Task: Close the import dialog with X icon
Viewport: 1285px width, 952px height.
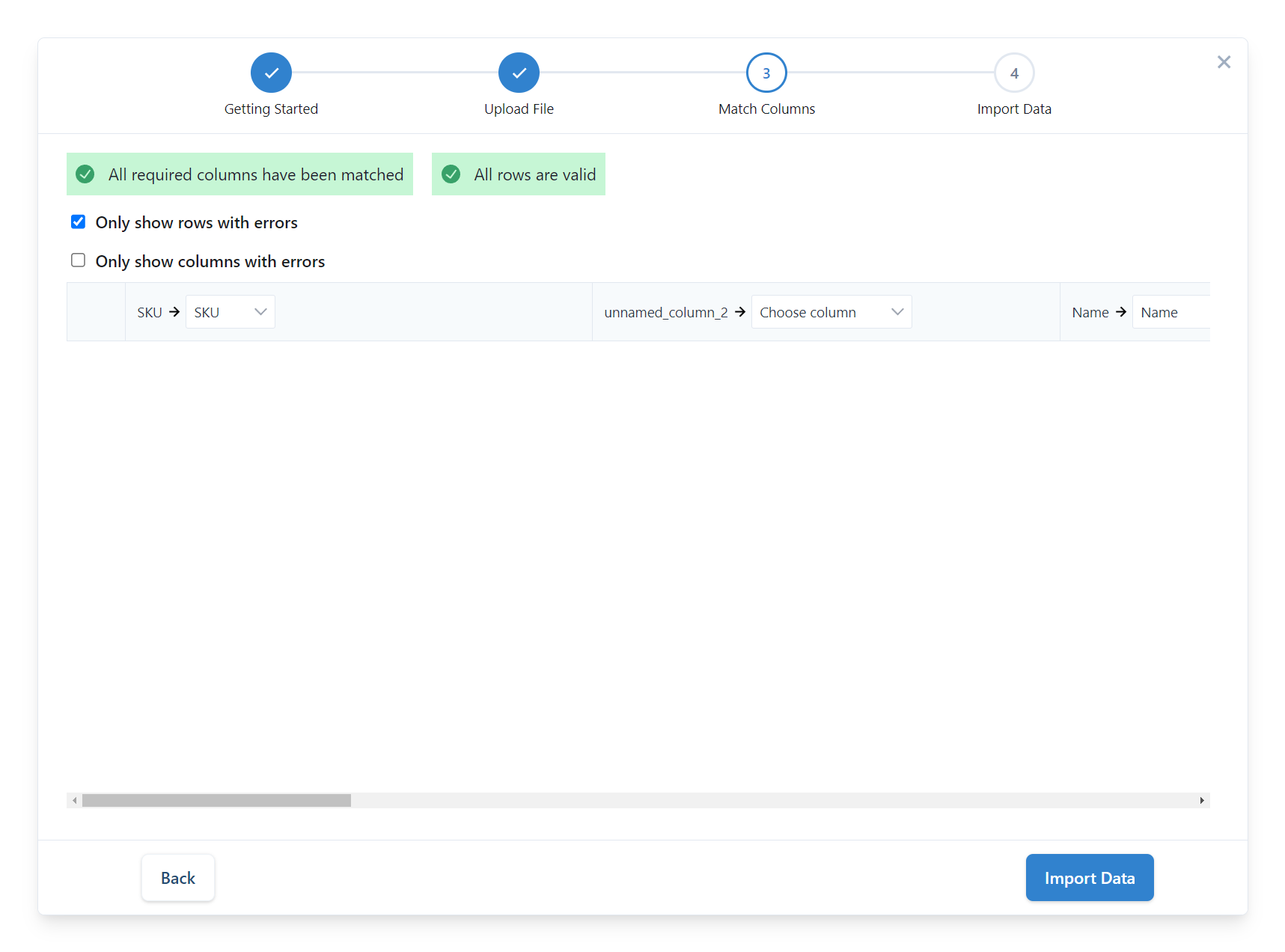Action: point(1224,62)
